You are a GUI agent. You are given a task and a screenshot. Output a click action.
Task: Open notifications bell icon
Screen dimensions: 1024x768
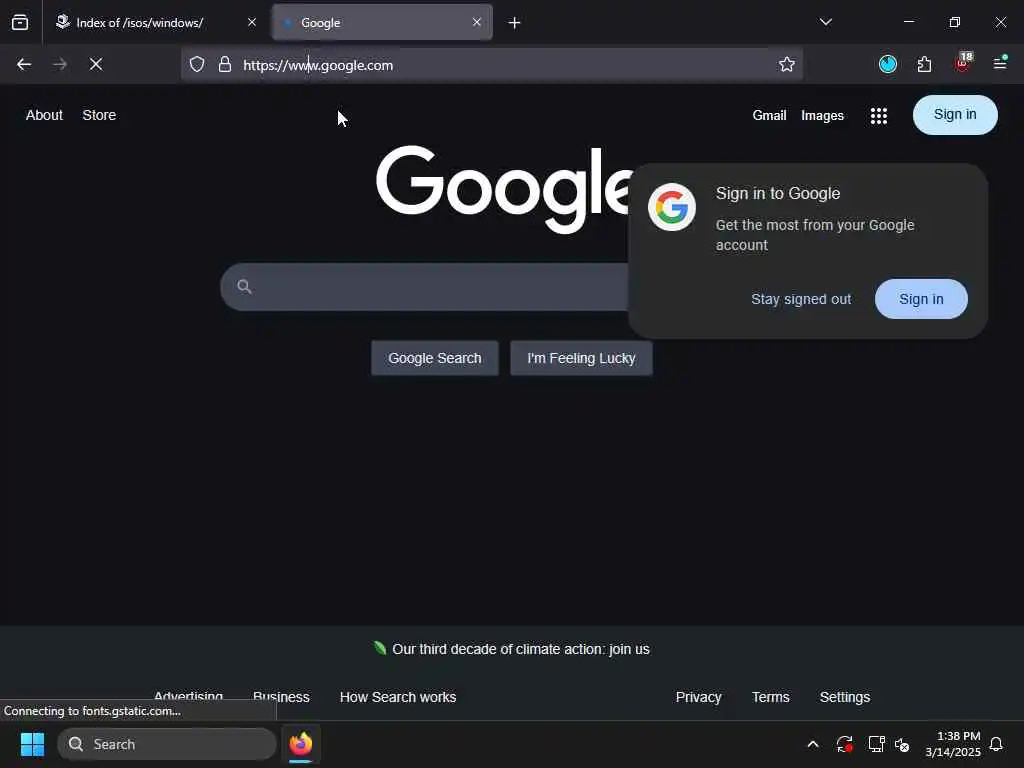tap(997, 744)
